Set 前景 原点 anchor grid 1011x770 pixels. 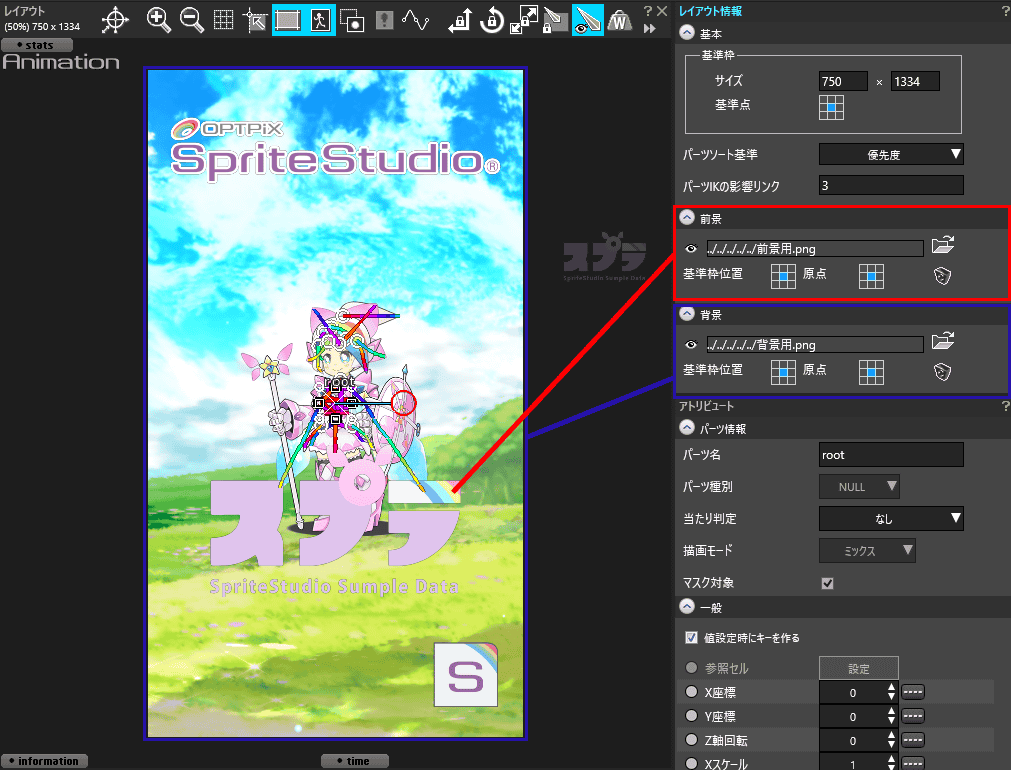tap(871, 276)
